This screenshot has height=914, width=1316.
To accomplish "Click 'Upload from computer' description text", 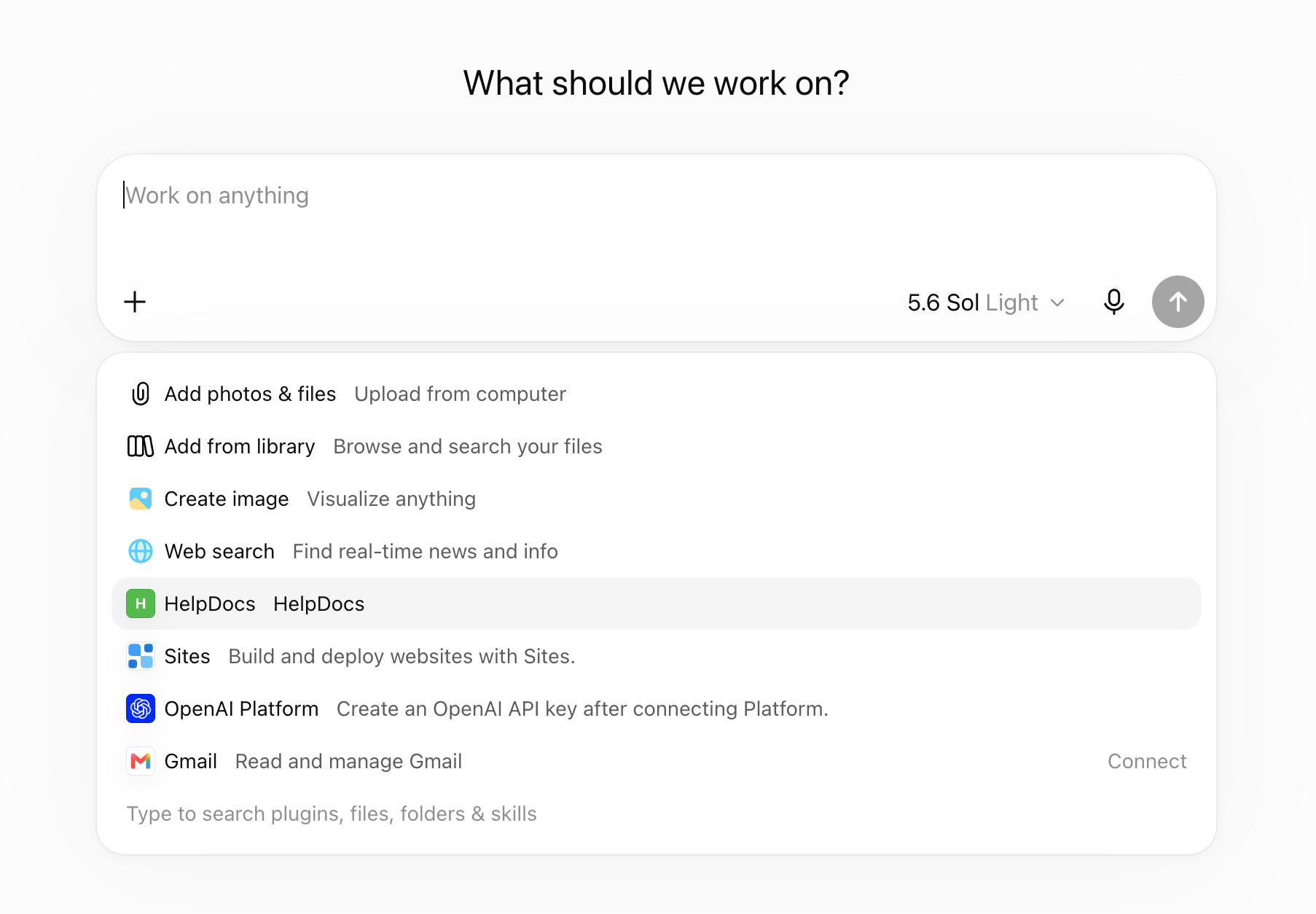I will (x=460, y=394).
